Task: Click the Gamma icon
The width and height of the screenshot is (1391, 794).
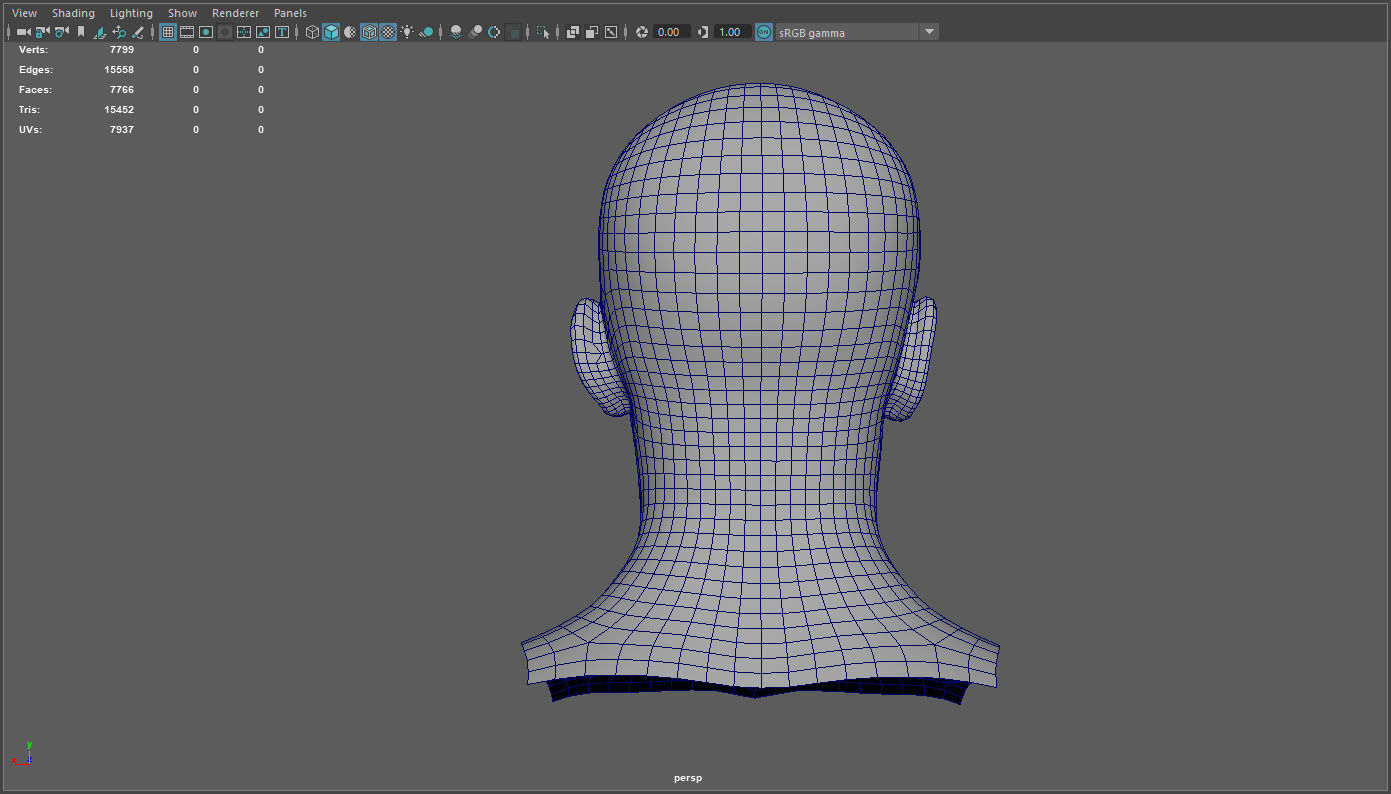Action: (703, 32)
